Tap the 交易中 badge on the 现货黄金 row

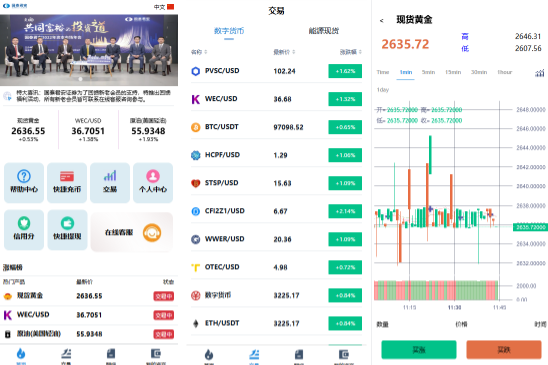164,296
